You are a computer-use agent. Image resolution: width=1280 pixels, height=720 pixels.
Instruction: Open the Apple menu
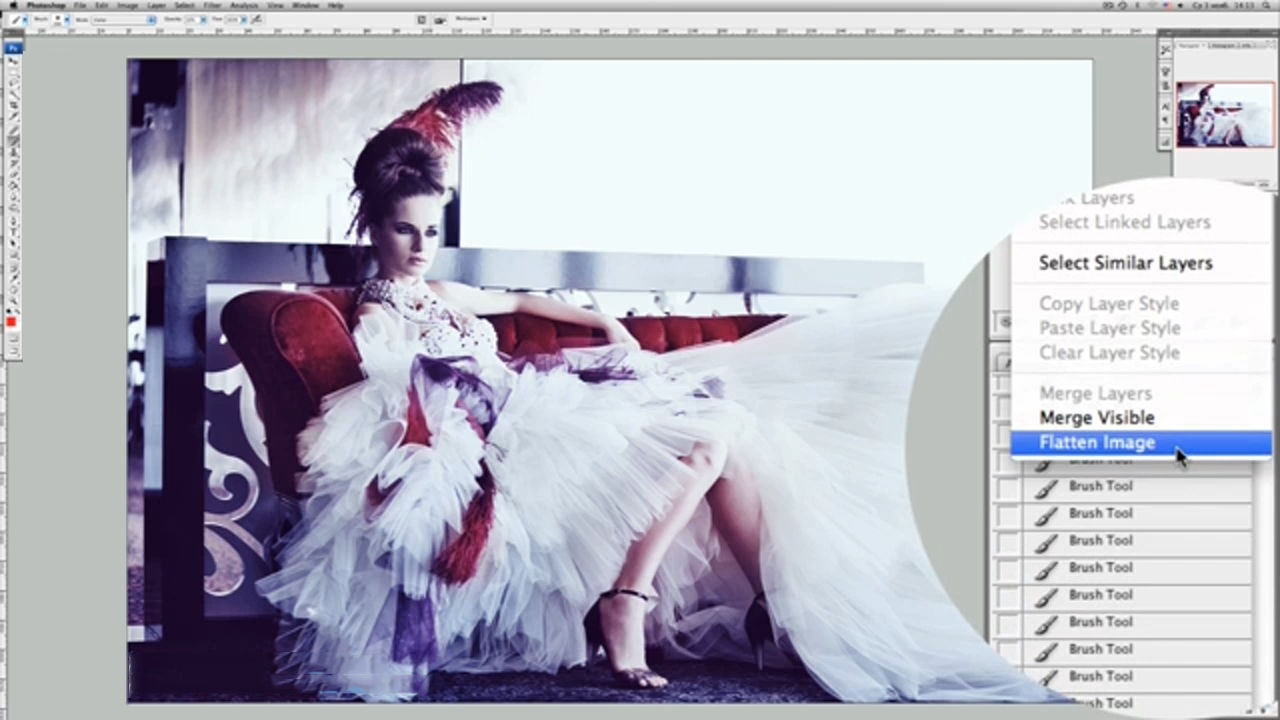click(x=13, y=6)
